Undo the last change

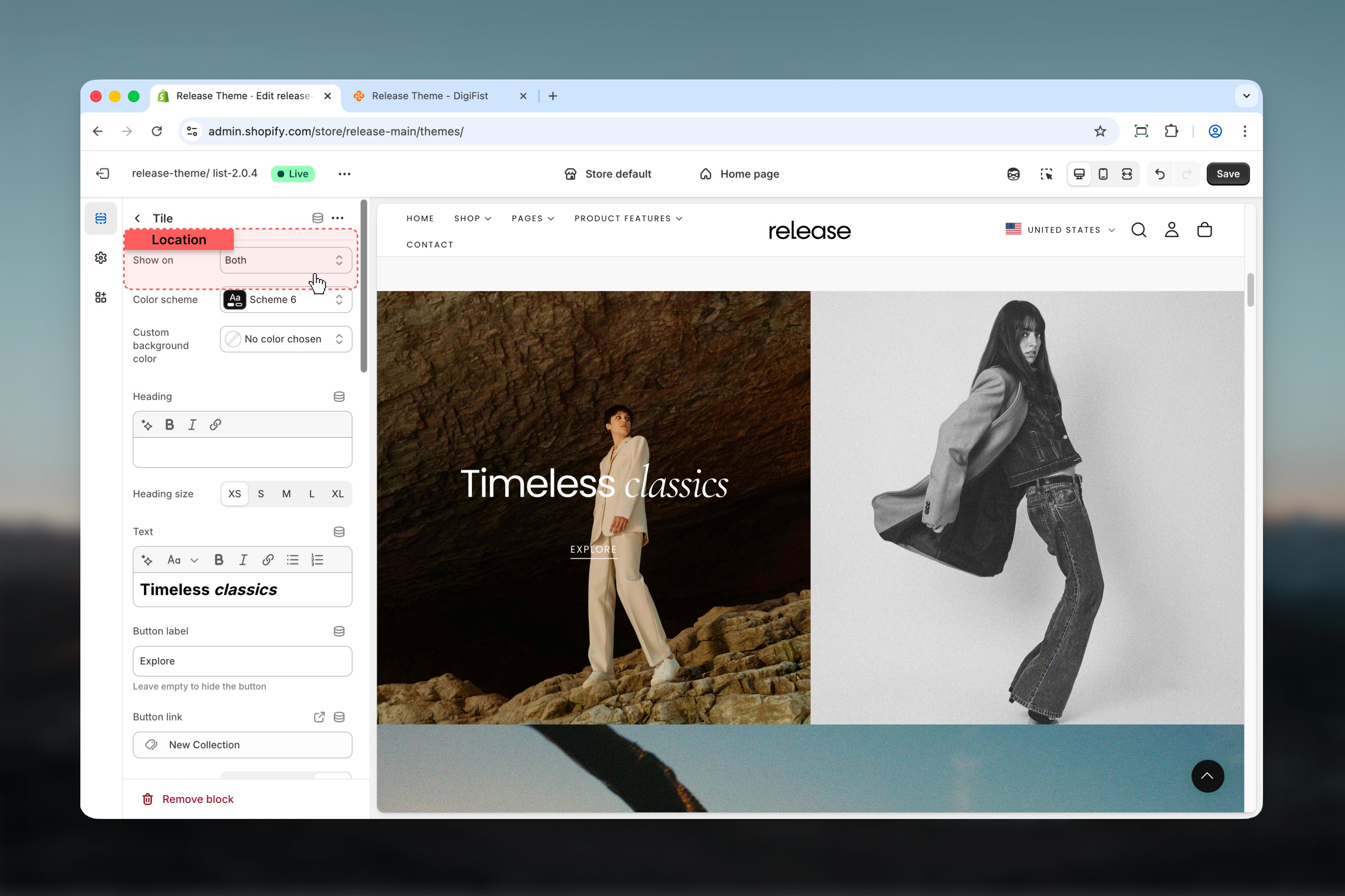(x=1160, y=174)
